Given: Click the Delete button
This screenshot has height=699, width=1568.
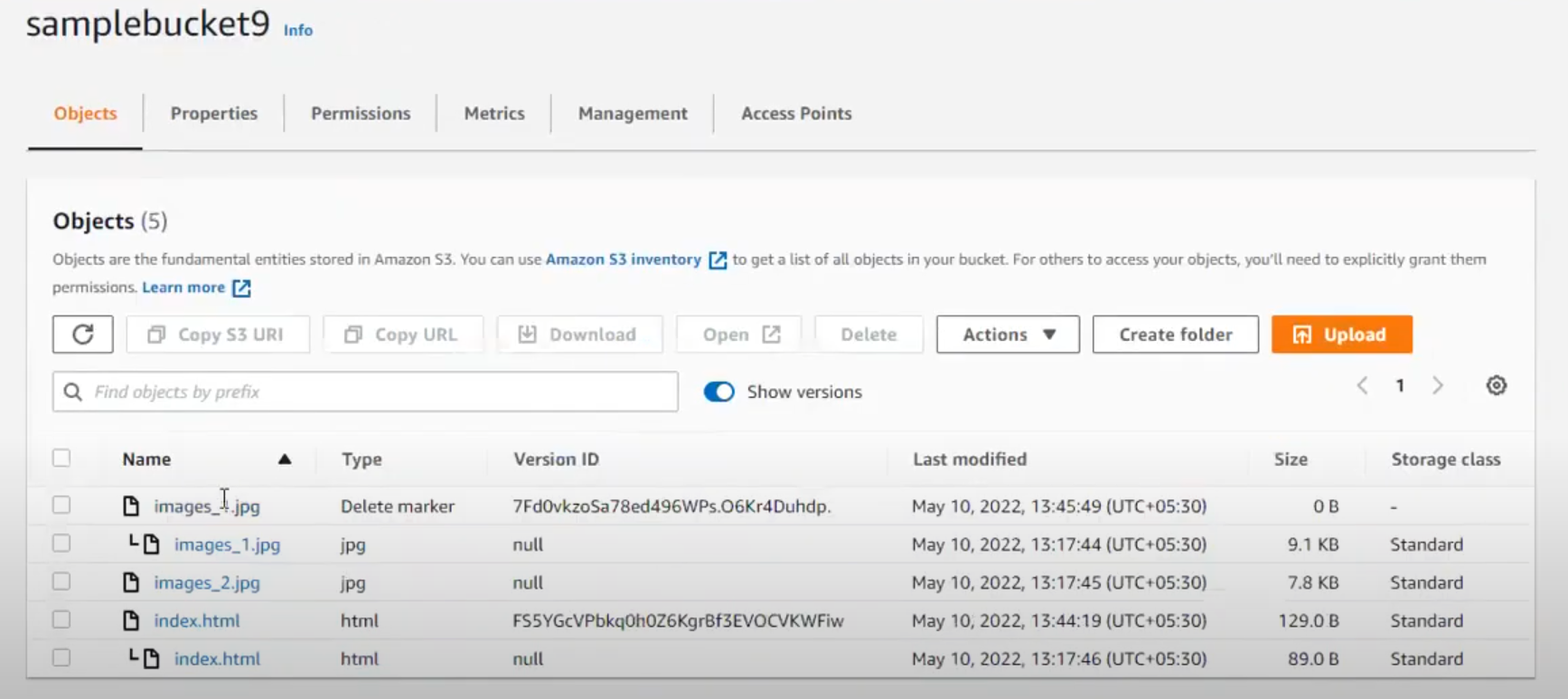Looking at the screenshot, I should click(869, 335).
